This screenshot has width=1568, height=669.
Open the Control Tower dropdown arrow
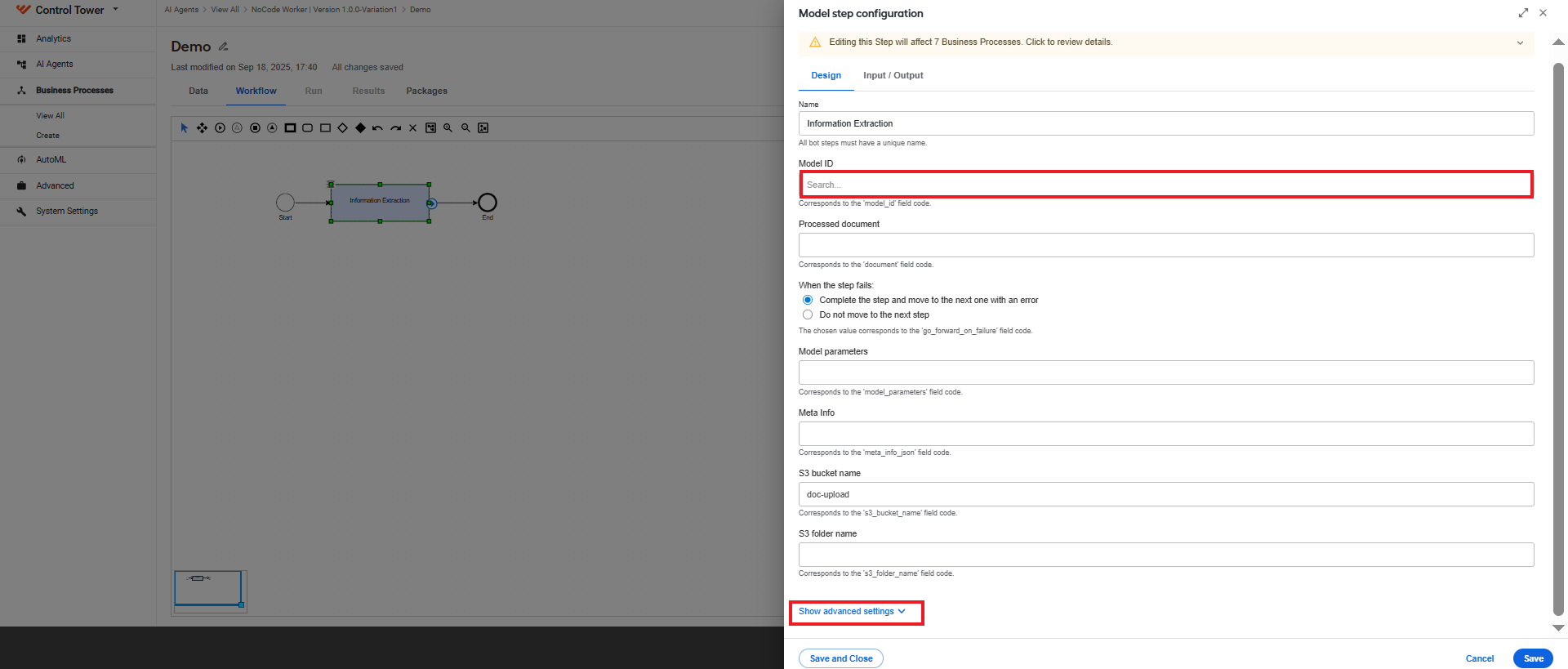[115, 10]
